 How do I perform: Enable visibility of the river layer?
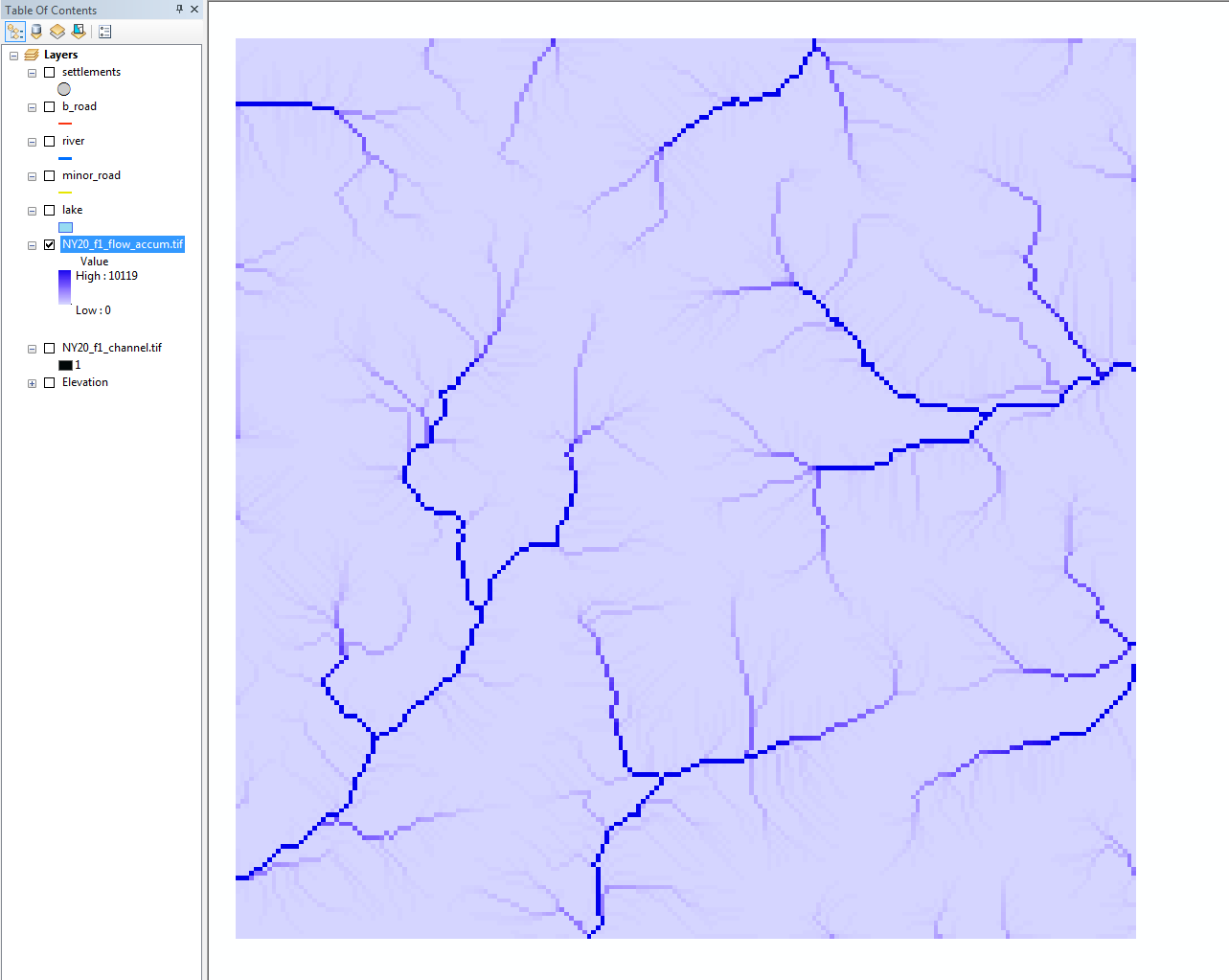(x=48, y=140)
